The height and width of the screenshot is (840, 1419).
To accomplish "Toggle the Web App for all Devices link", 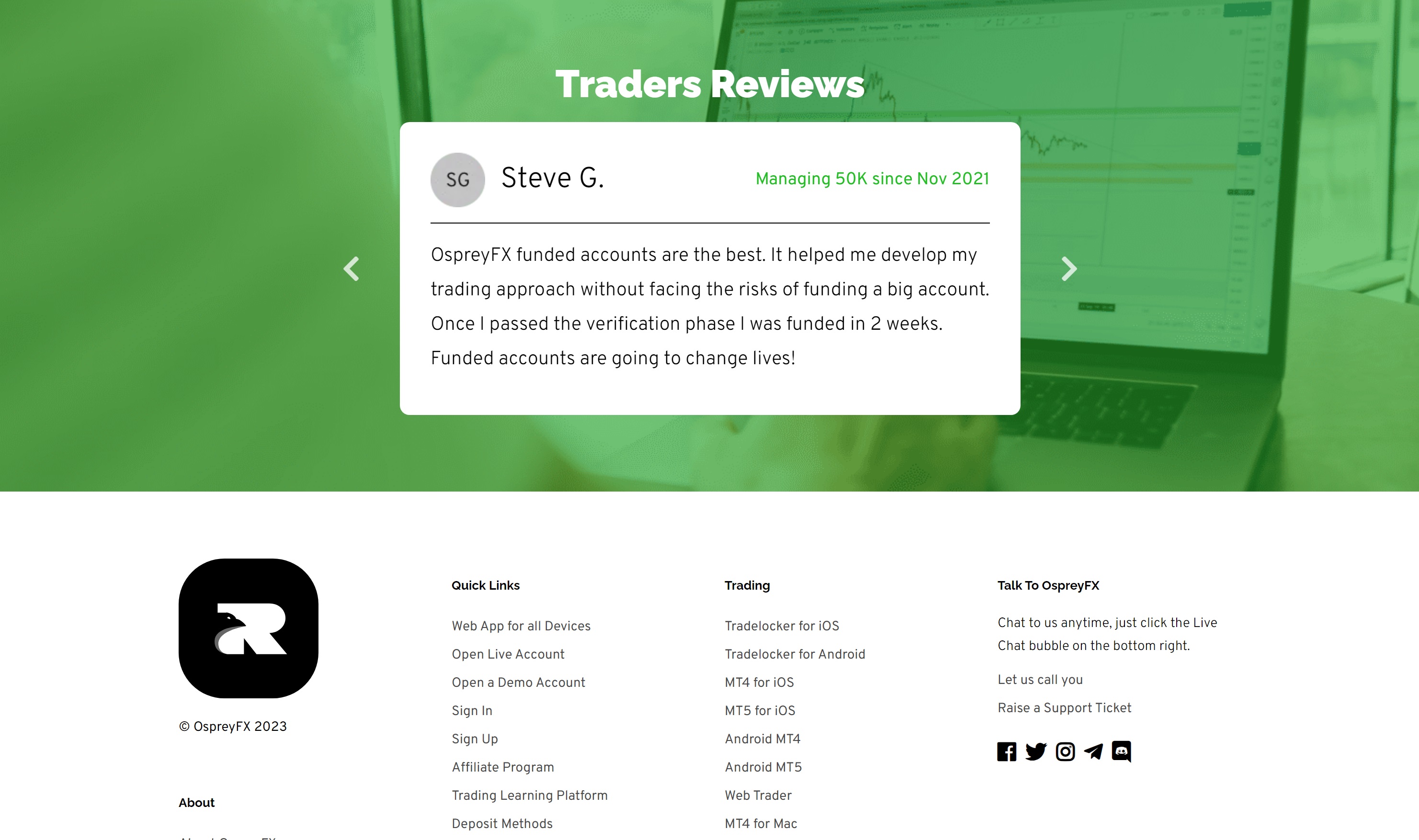I will [x=521, y=626].
